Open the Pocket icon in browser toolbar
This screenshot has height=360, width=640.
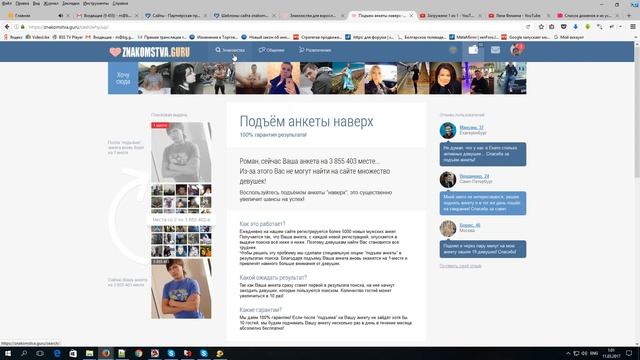tap(564, 27)
